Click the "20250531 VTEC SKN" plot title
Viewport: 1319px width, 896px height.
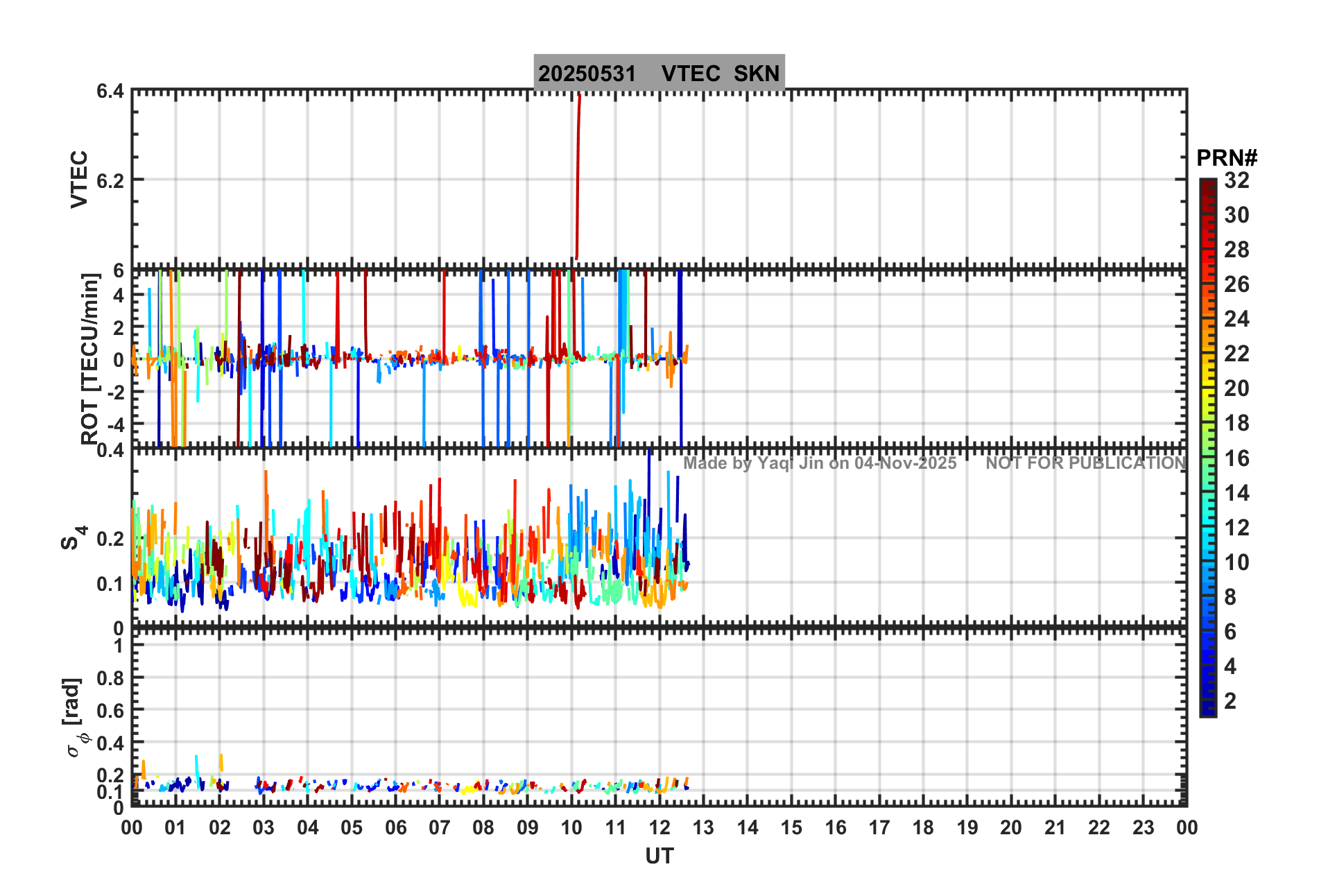point(659,74)
